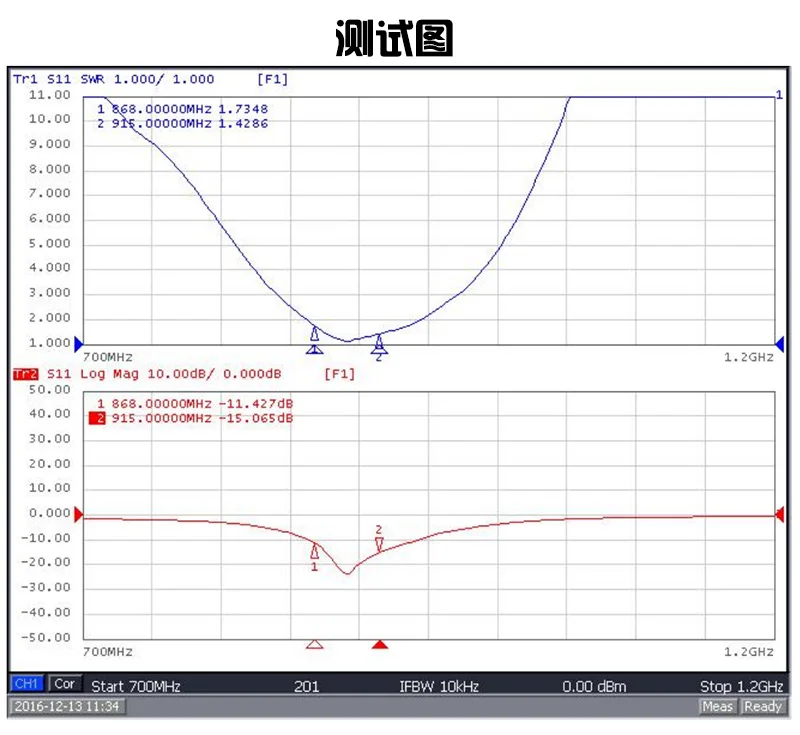Click -50.00 bottom scale value on Log Mag axis
This screenshot has width=800, height=735.
[x=46, y=638]
